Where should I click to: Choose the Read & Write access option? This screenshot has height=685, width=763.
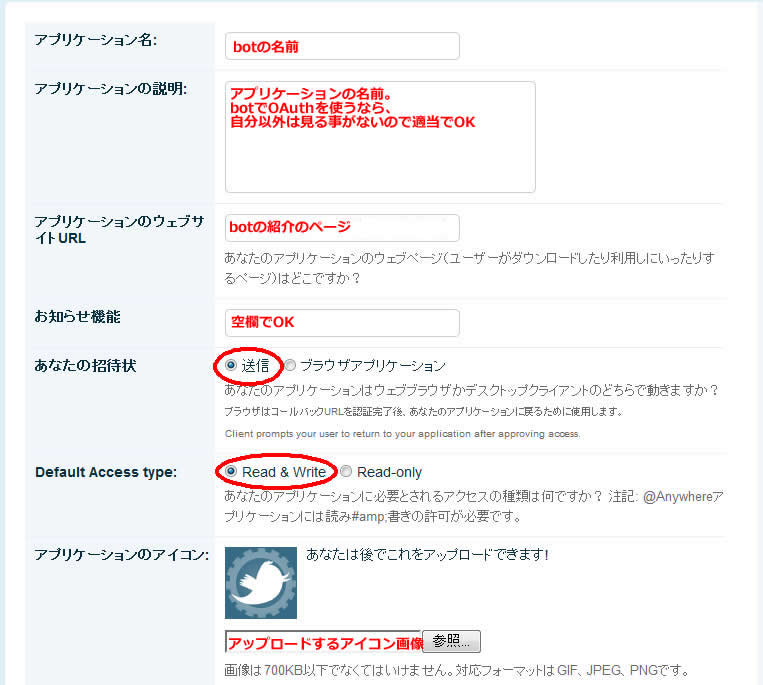coord(231,471)
